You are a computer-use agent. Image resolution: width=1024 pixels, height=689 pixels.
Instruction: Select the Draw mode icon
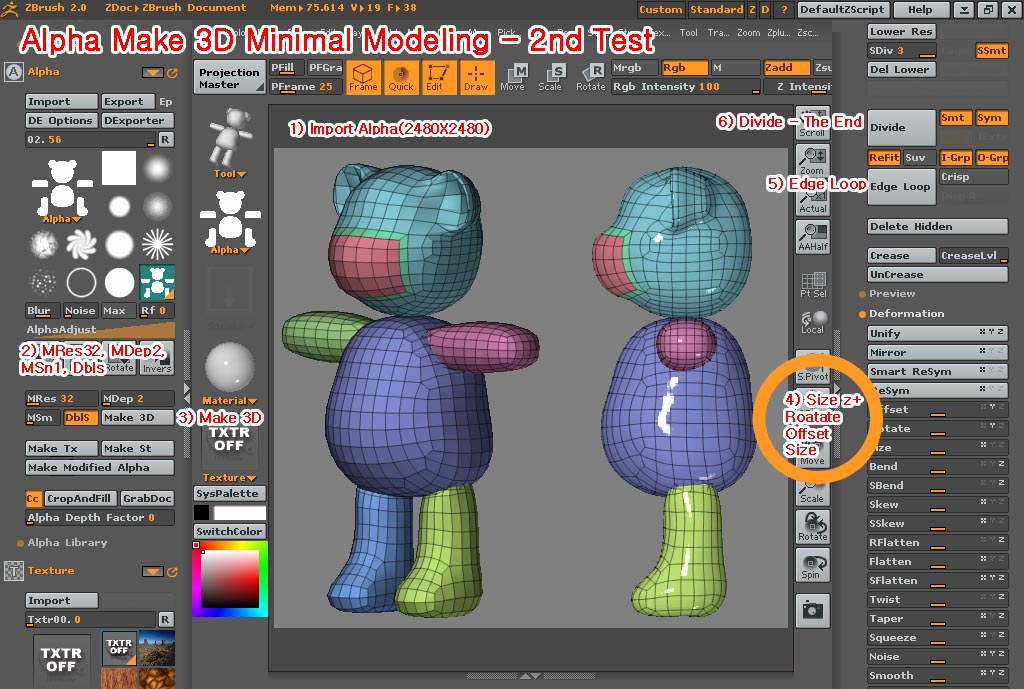point(476,78)
